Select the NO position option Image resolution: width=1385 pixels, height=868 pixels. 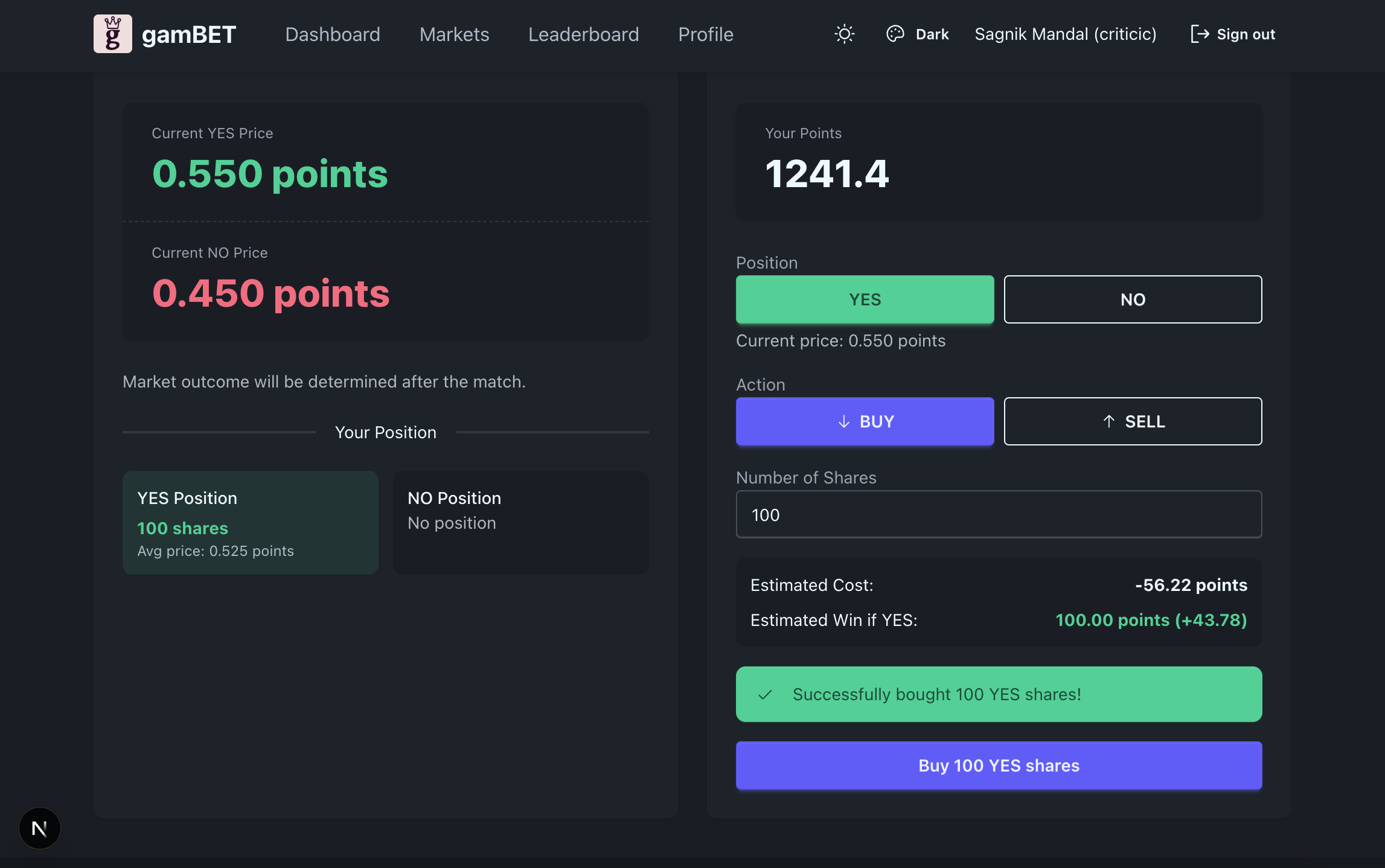pyautogui.click(x=1133, y=299)
